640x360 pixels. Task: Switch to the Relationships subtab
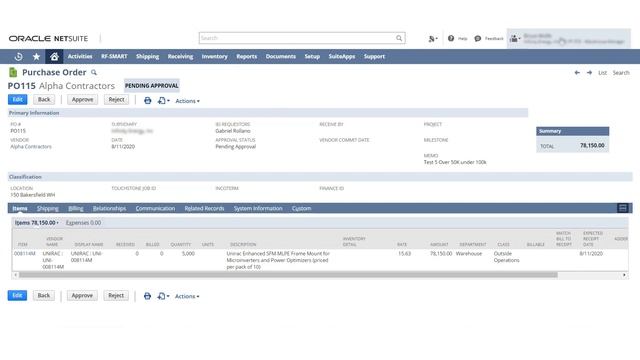click(109, 208)
